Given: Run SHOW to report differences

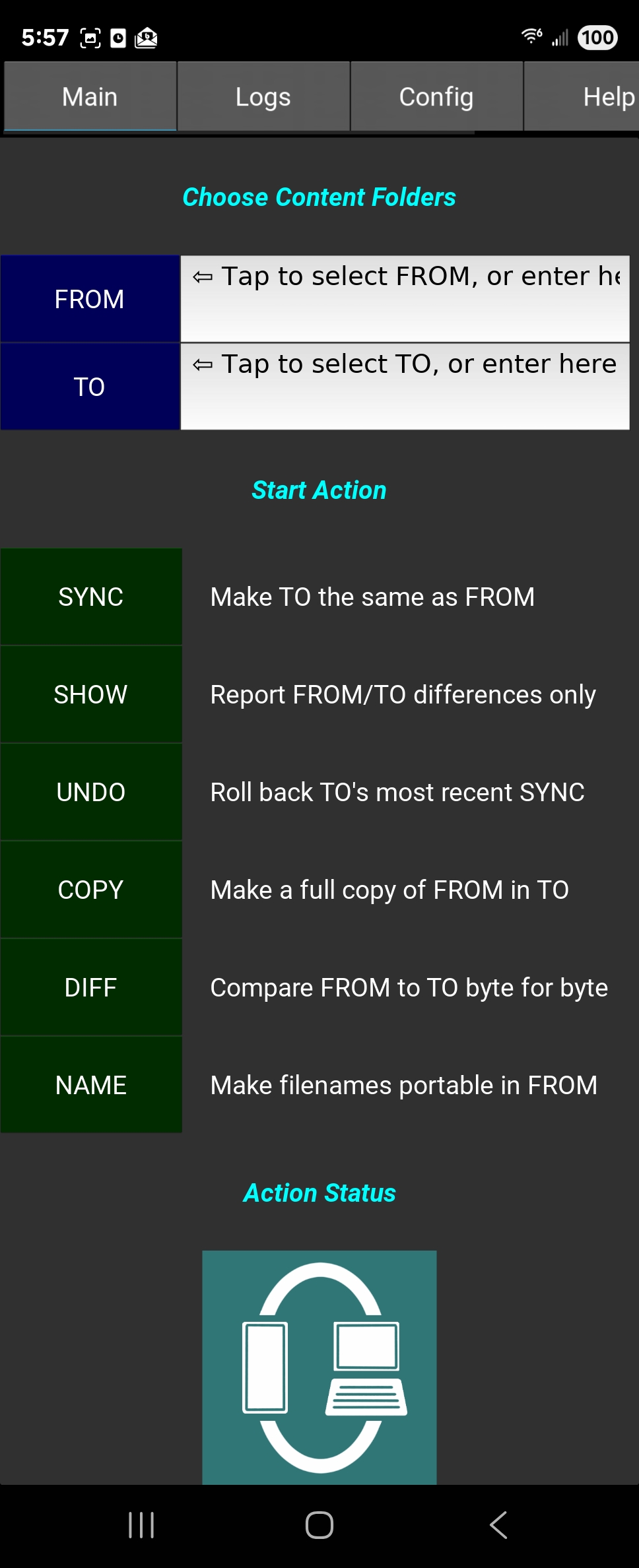Looking at the screenshot, I should tap(91, 695).
